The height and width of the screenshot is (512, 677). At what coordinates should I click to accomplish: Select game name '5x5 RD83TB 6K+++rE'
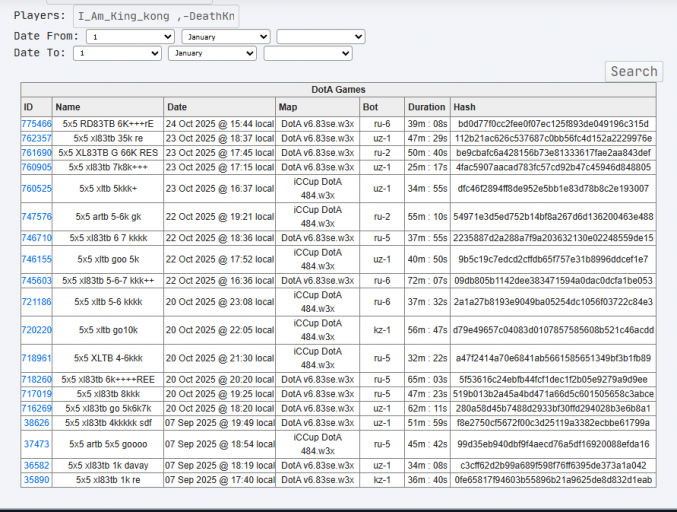[x=108, y=124]
